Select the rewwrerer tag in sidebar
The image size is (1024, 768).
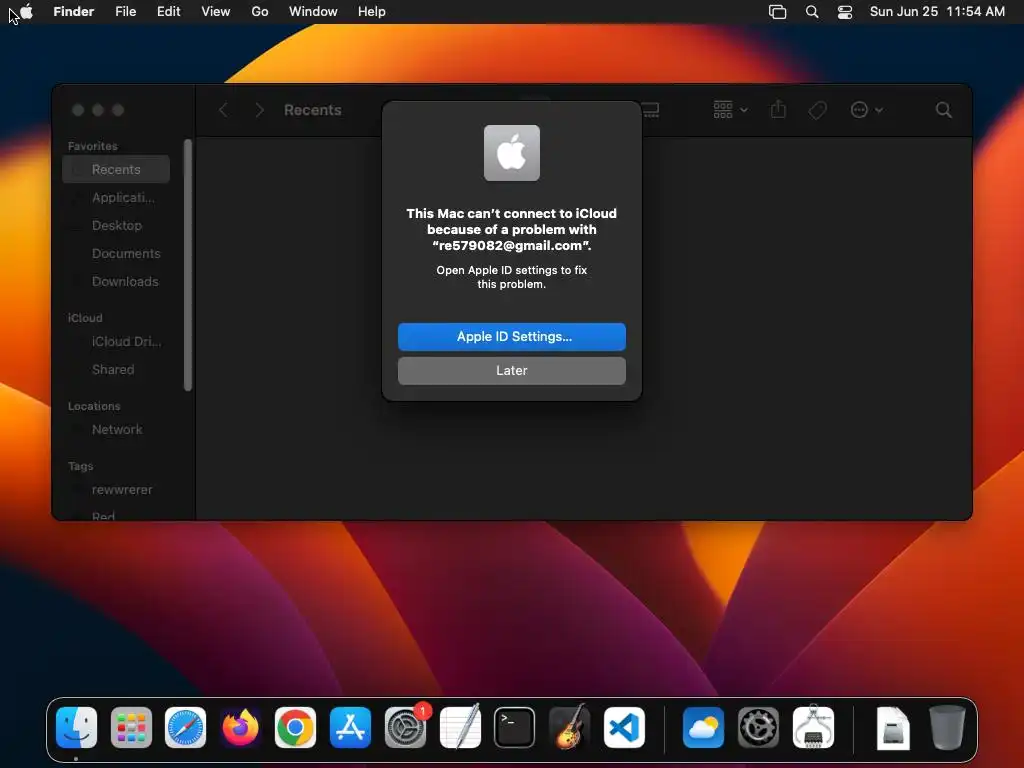[116, 490]
